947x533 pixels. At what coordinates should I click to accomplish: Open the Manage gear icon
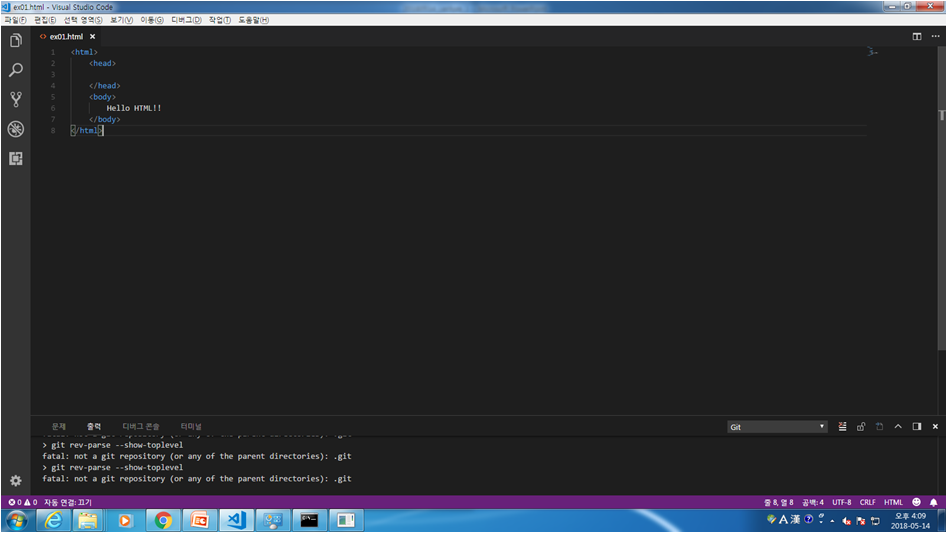click(x=16, y=480)
